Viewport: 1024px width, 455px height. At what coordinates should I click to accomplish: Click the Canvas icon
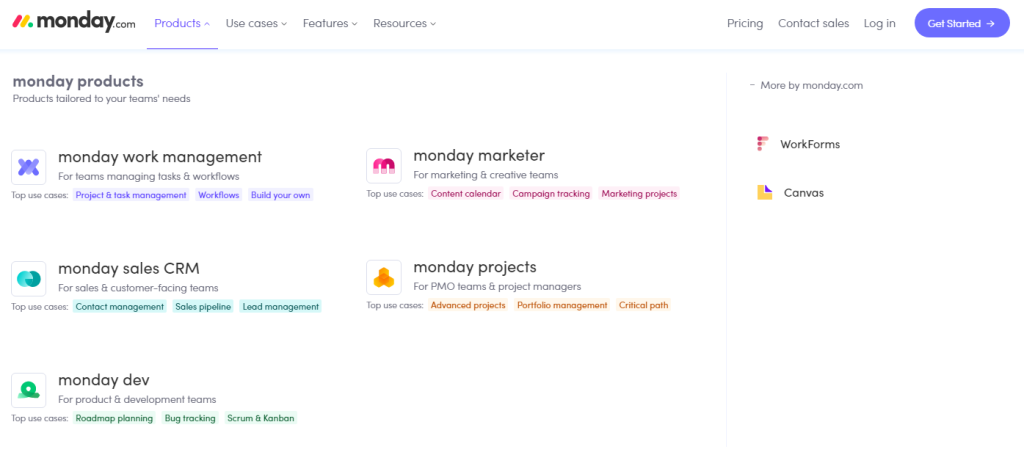pos(764,193)
